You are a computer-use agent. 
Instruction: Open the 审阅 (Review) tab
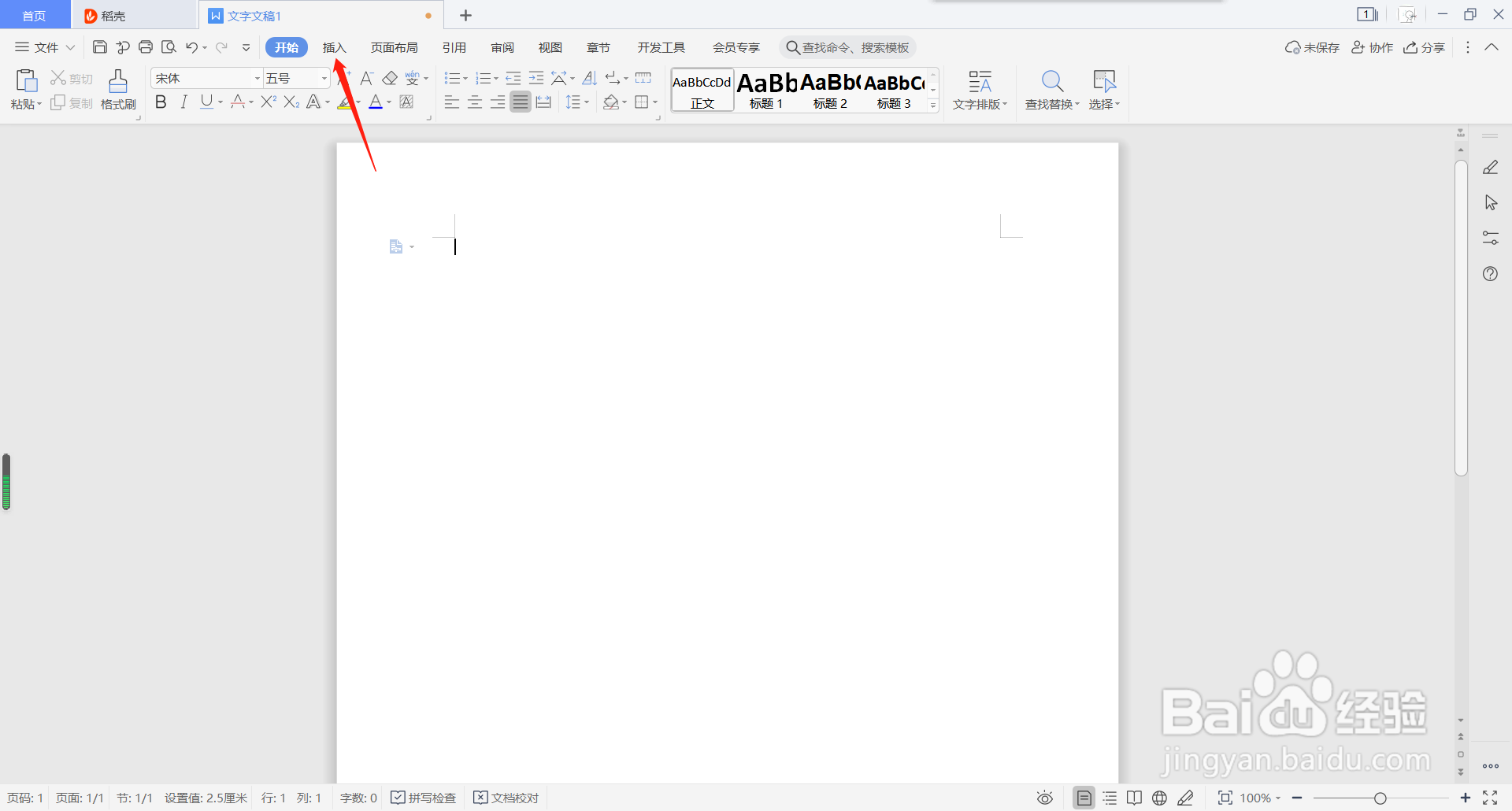click(502, 47)
